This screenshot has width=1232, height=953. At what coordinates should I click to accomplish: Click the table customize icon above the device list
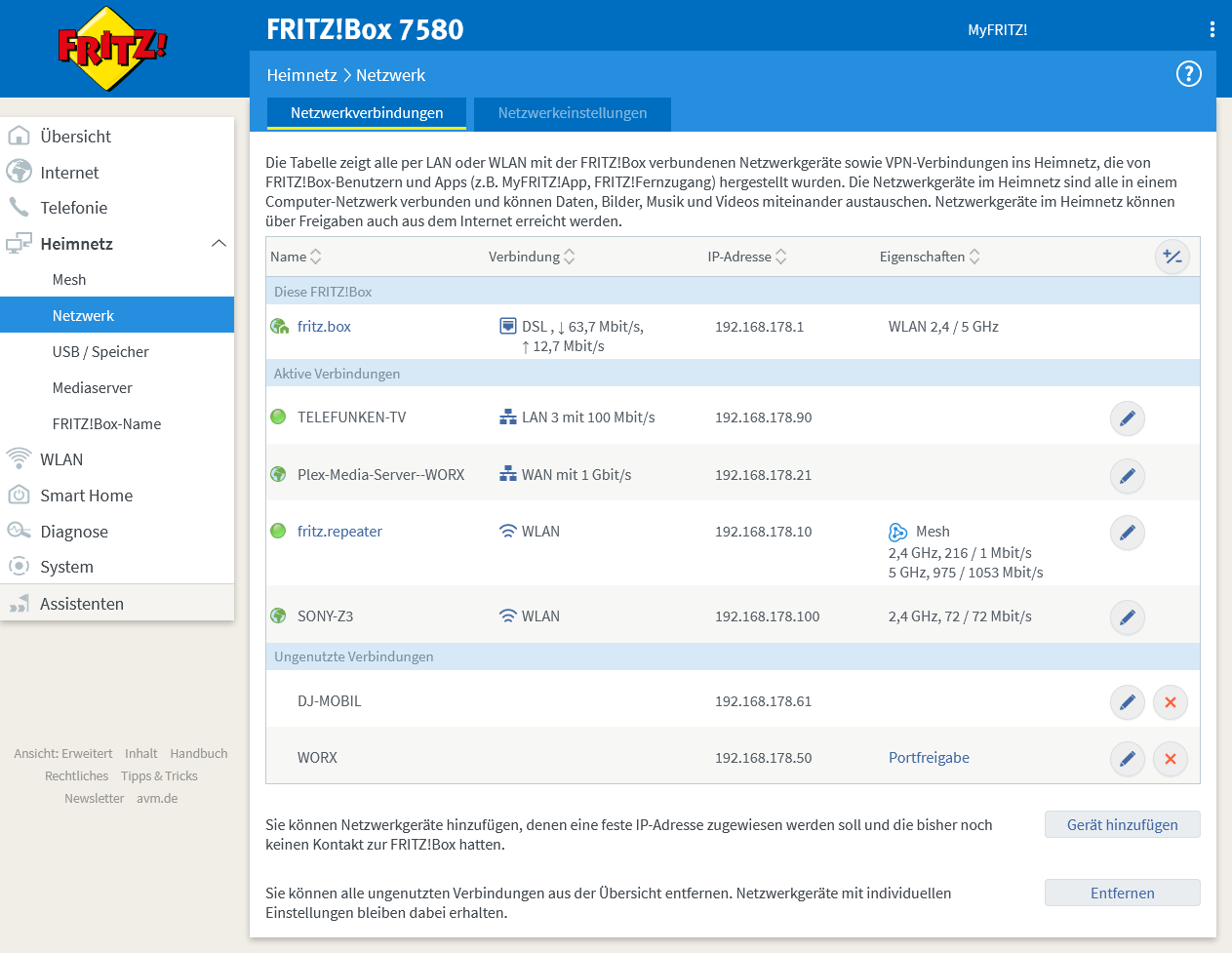[1172, 257]
